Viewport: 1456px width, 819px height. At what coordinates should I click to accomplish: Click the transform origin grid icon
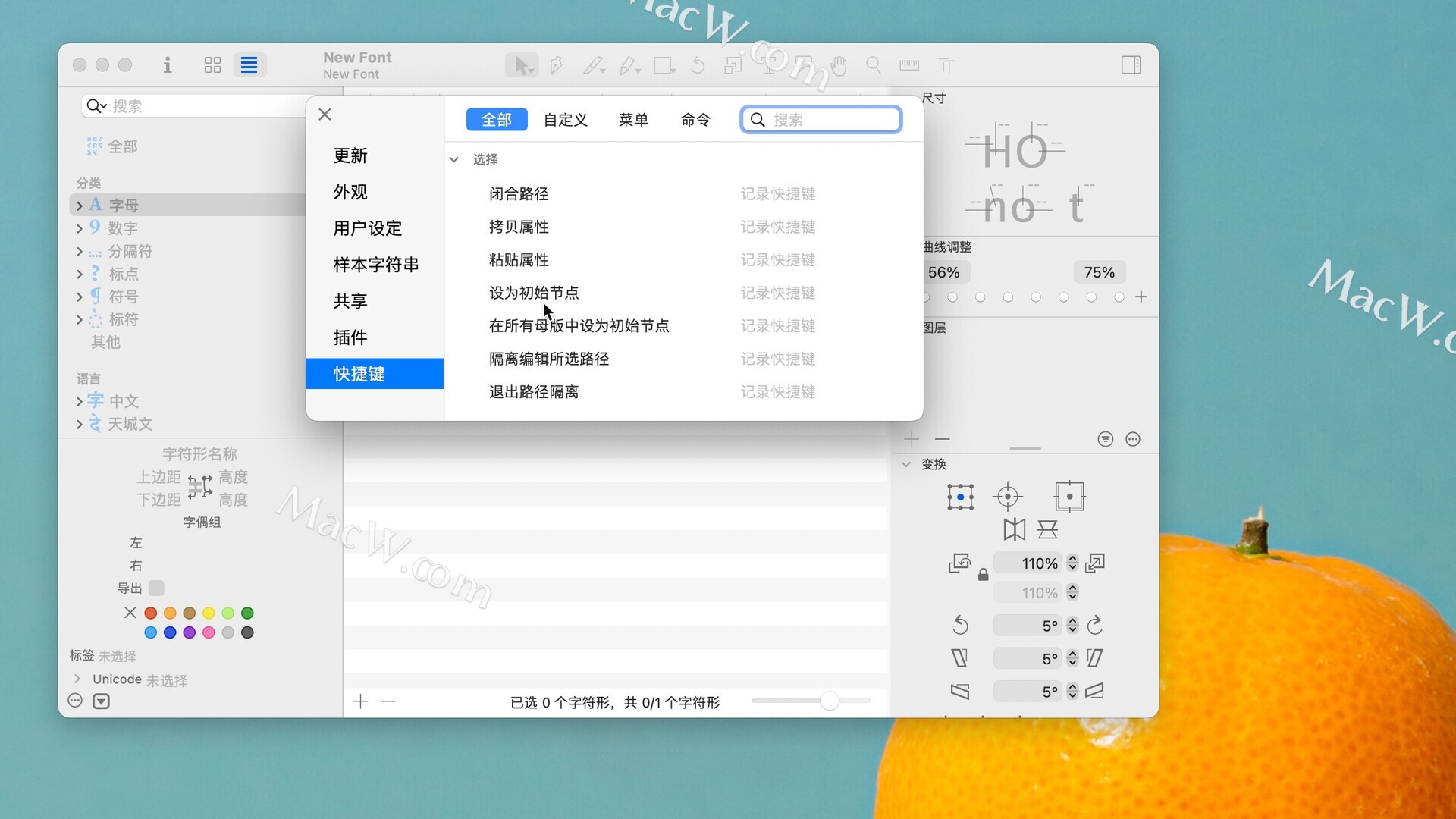pyautogui.click(x=960, y=497)
